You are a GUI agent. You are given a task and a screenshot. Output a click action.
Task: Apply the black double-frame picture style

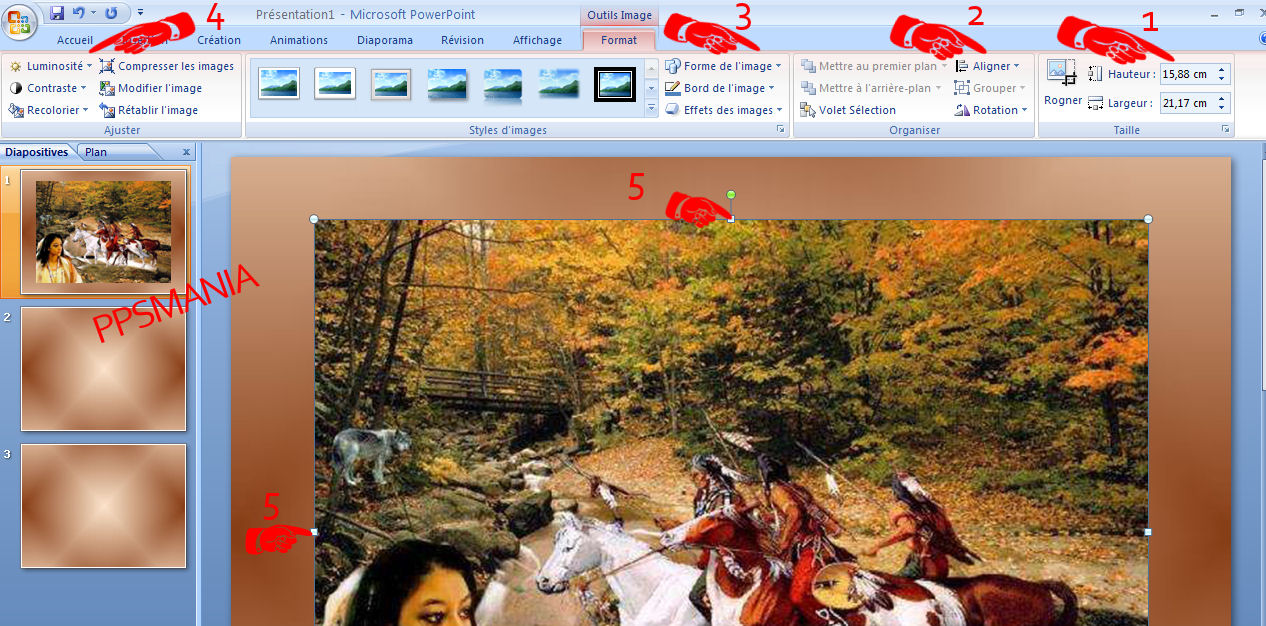tap(615, 84)
